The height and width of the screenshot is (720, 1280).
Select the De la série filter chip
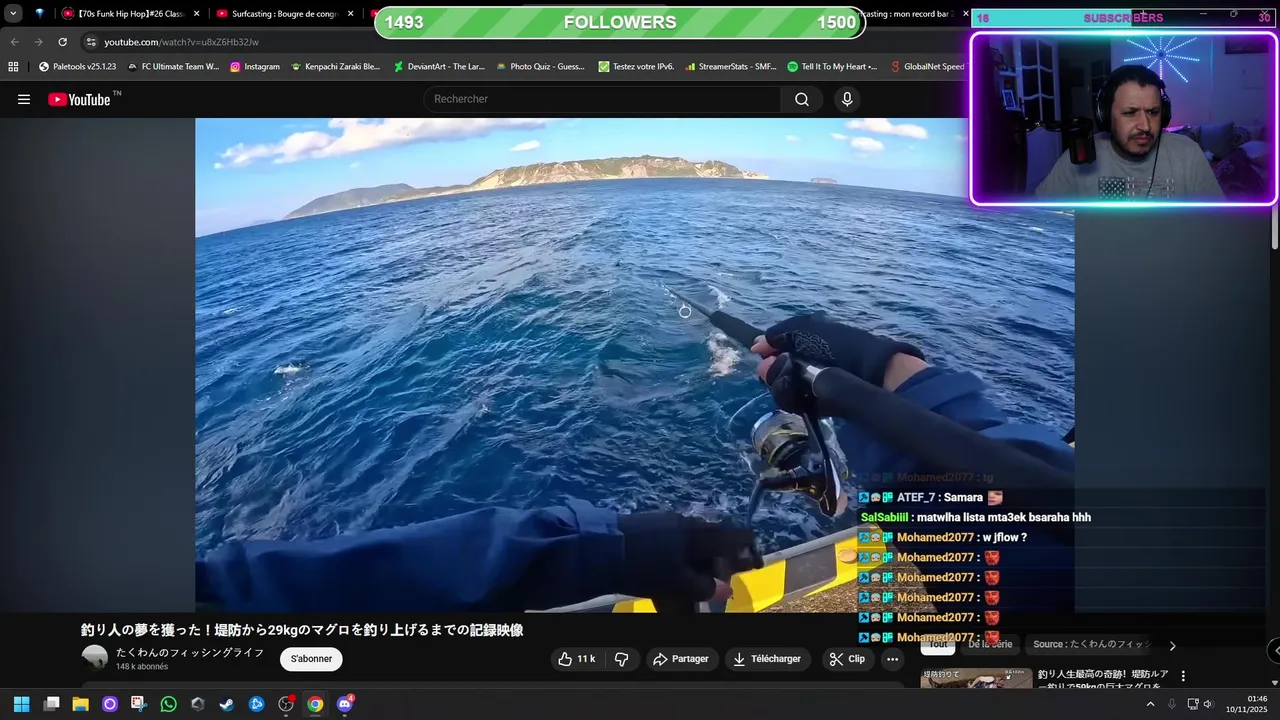(990, 645)
